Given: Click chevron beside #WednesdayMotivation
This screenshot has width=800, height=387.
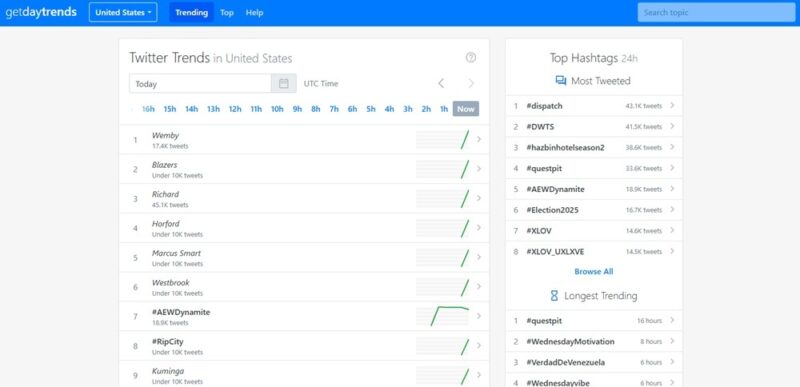Looking at the screenshot, I should (x=672, y=341).
